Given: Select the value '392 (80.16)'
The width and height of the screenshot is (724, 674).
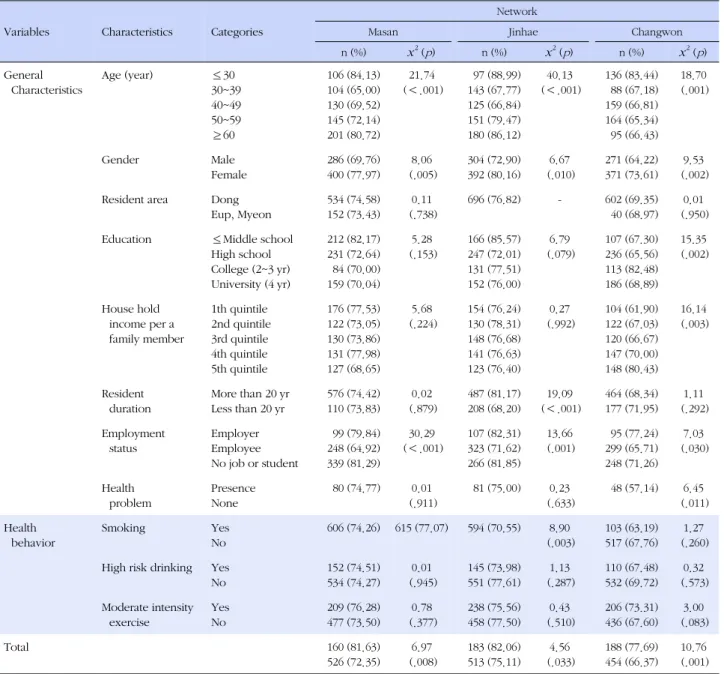Looking at the screenshot, I should tap(494, 175).
